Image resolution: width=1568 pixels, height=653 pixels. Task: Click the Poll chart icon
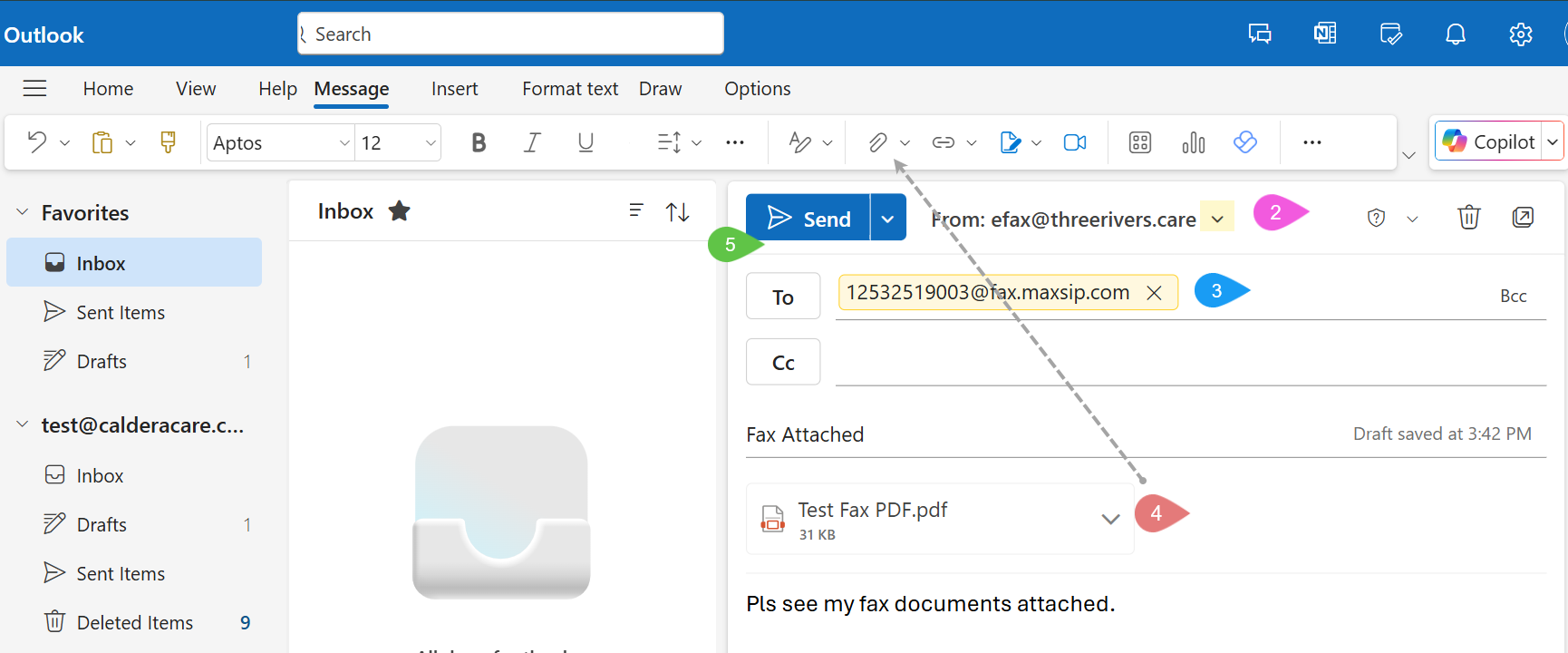[1193, 142]
